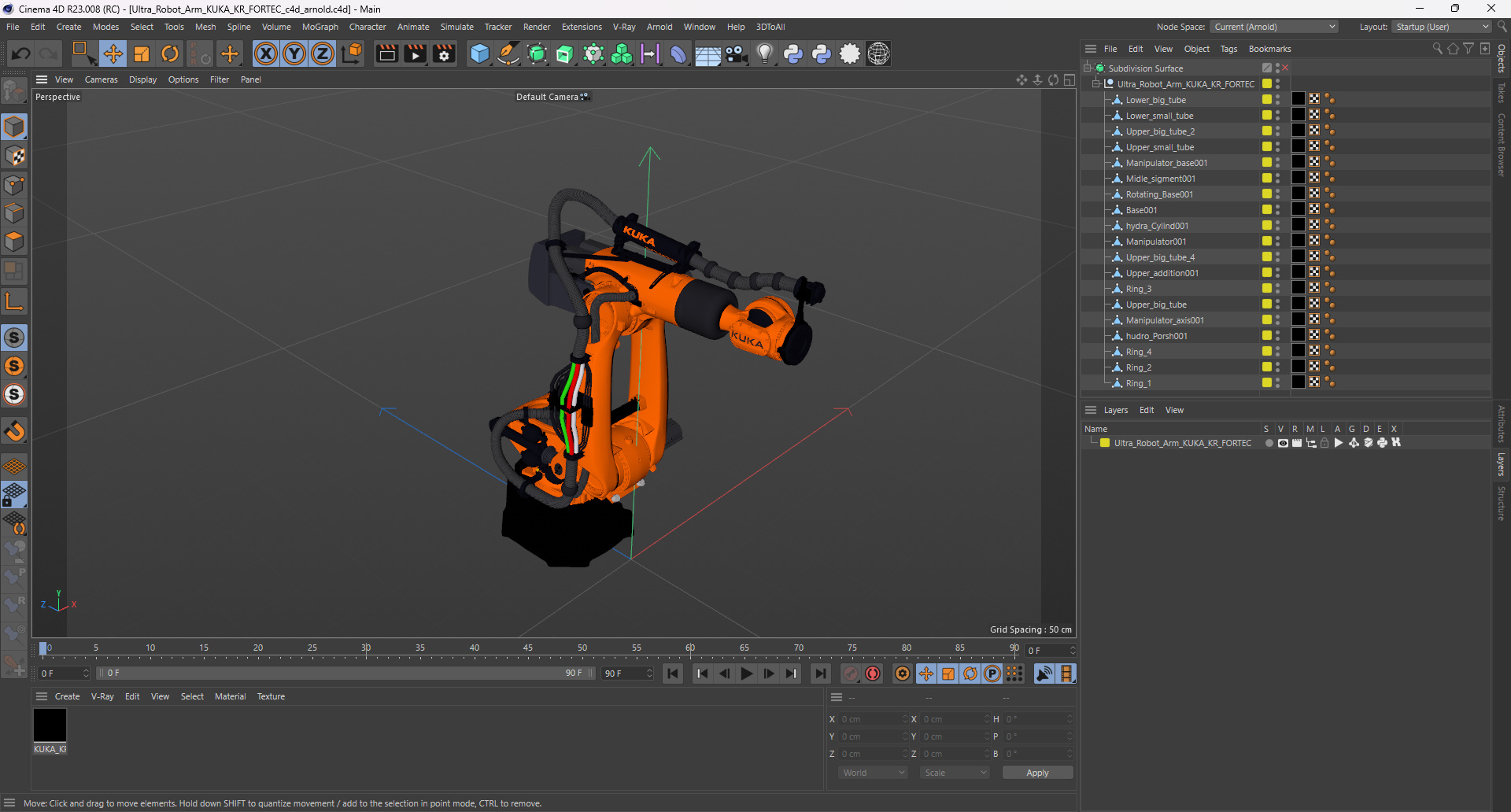1511x812 pixels.
Task: Click the Light bulb icon
Action: (764, 54)
